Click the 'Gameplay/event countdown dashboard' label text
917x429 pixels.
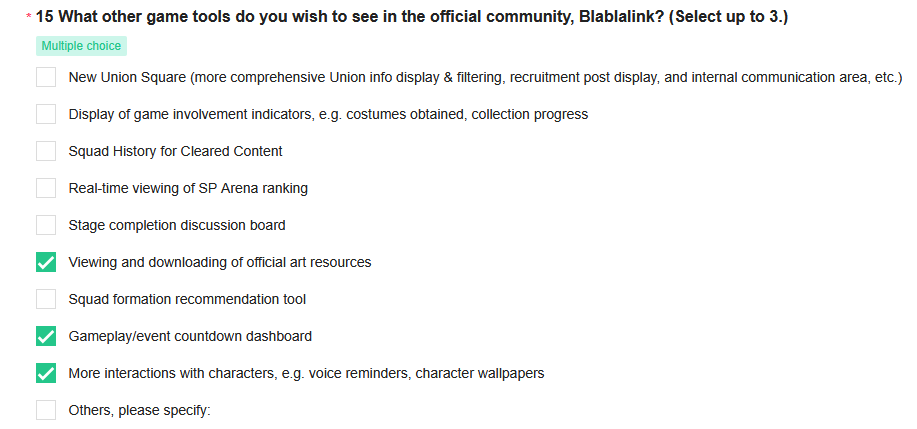[x=190, y=337]
